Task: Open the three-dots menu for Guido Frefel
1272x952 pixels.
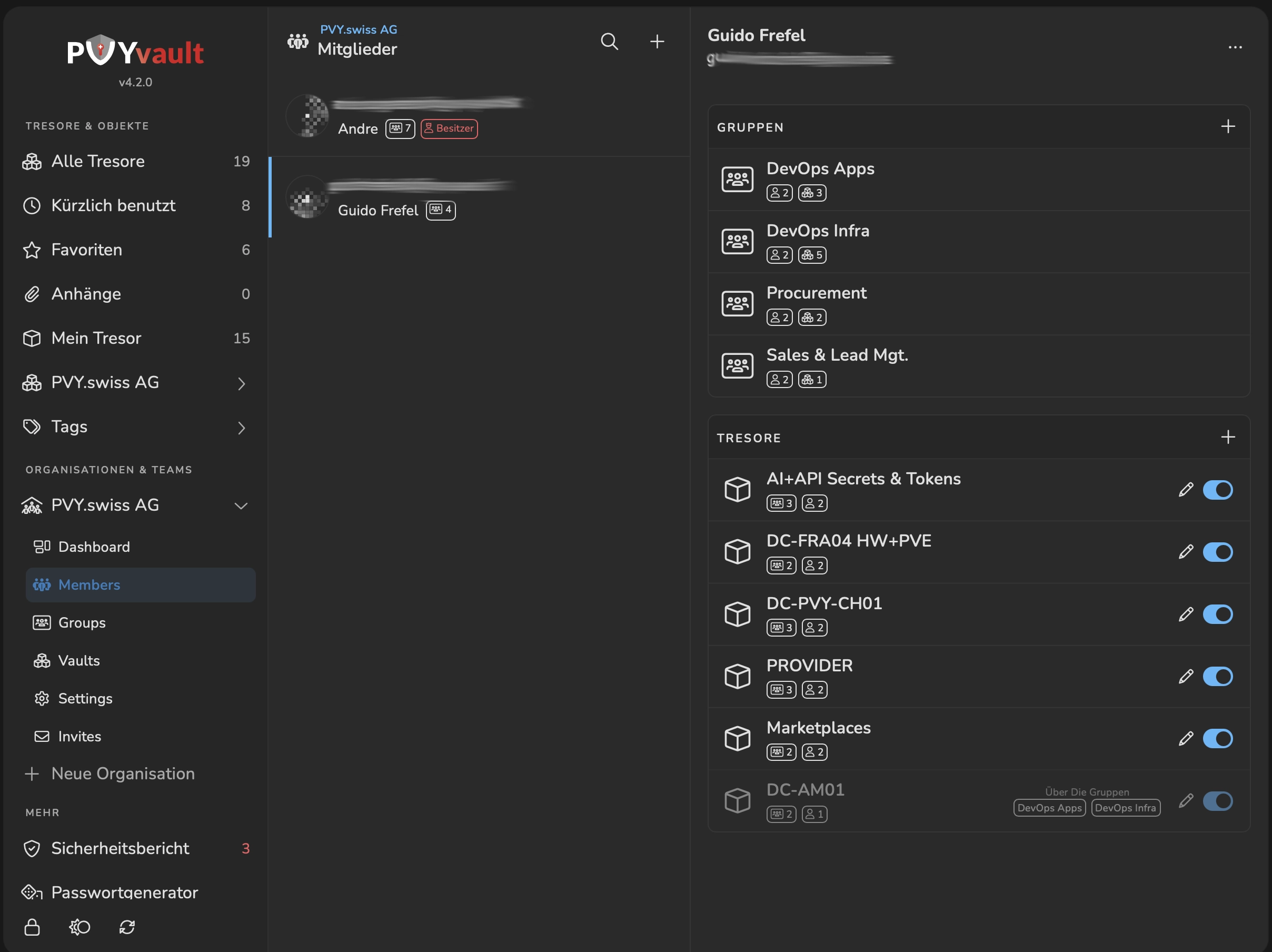Action: pos(1235,47)
